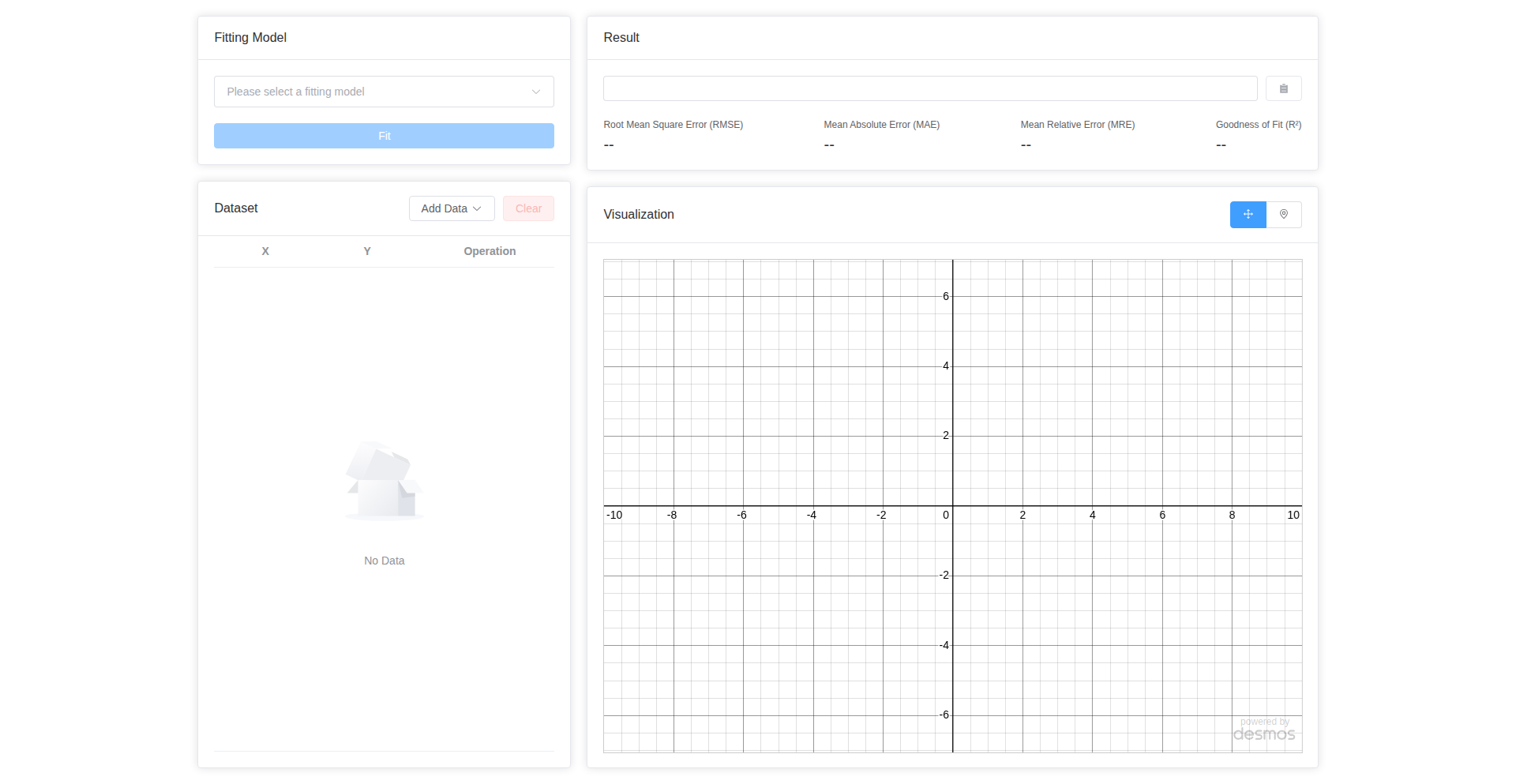This screenshot has width=1516, height=784.
Task: Switch graph mode to point marker
Action: pos(1285,214)
